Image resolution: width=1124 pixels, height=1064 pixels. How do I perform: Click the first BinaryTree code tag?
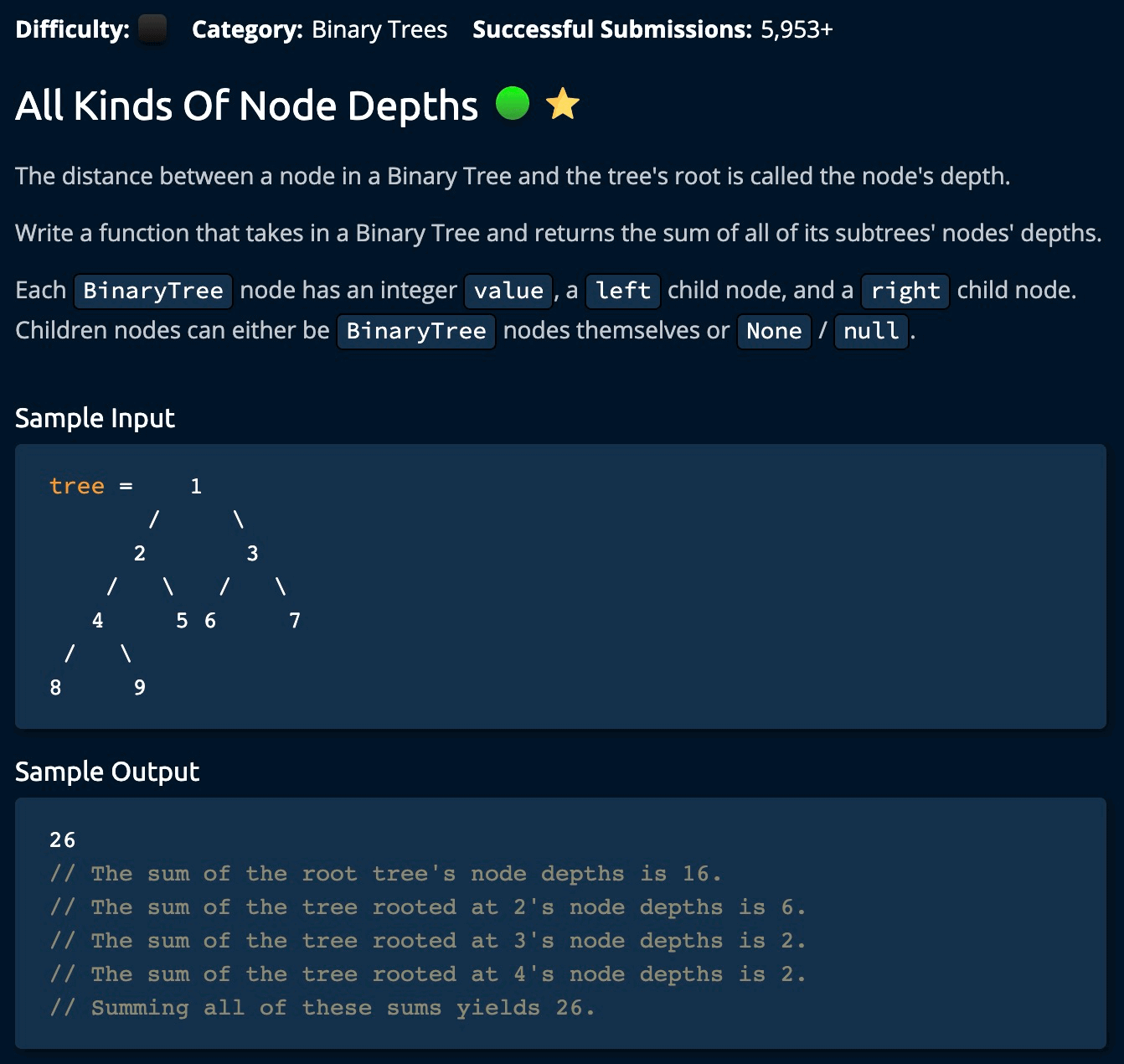click(x=153, y=291)
